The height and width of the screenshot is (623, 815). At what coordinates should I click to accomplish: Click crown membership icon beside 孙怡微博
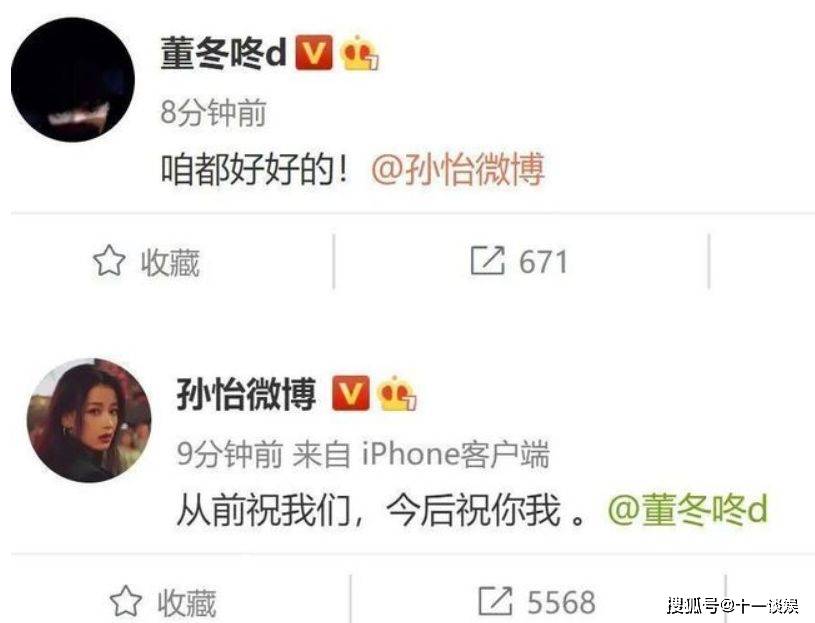[x=397, y=393]
